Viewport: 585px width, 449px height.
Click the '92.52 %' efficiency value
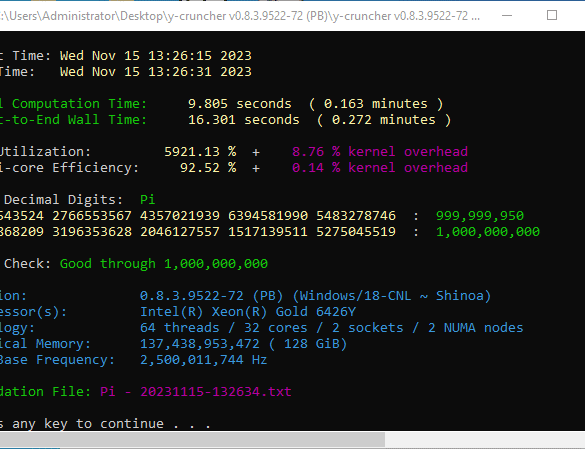208,168
